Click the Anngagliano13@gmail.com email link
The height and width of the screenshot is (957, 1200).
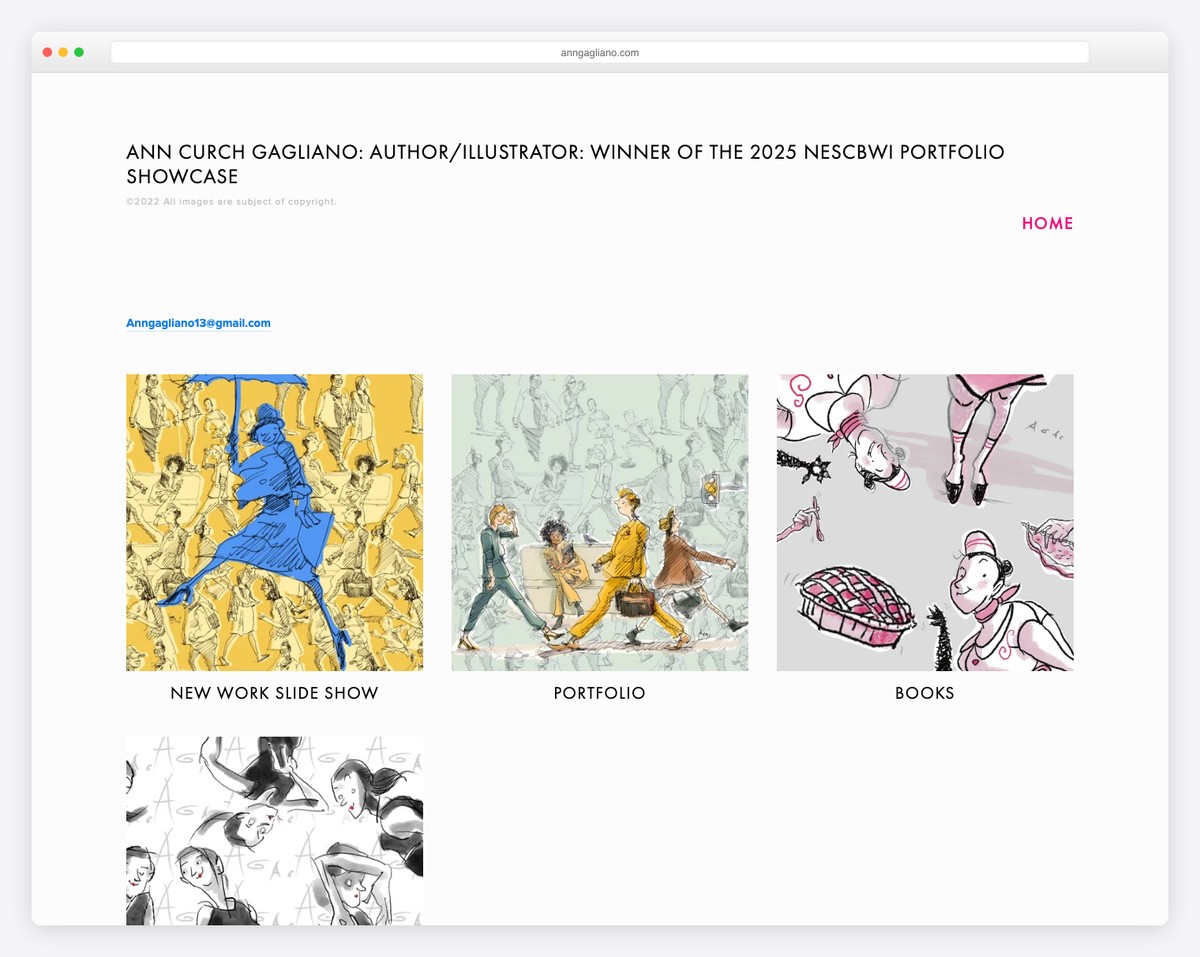coord(198,323)
